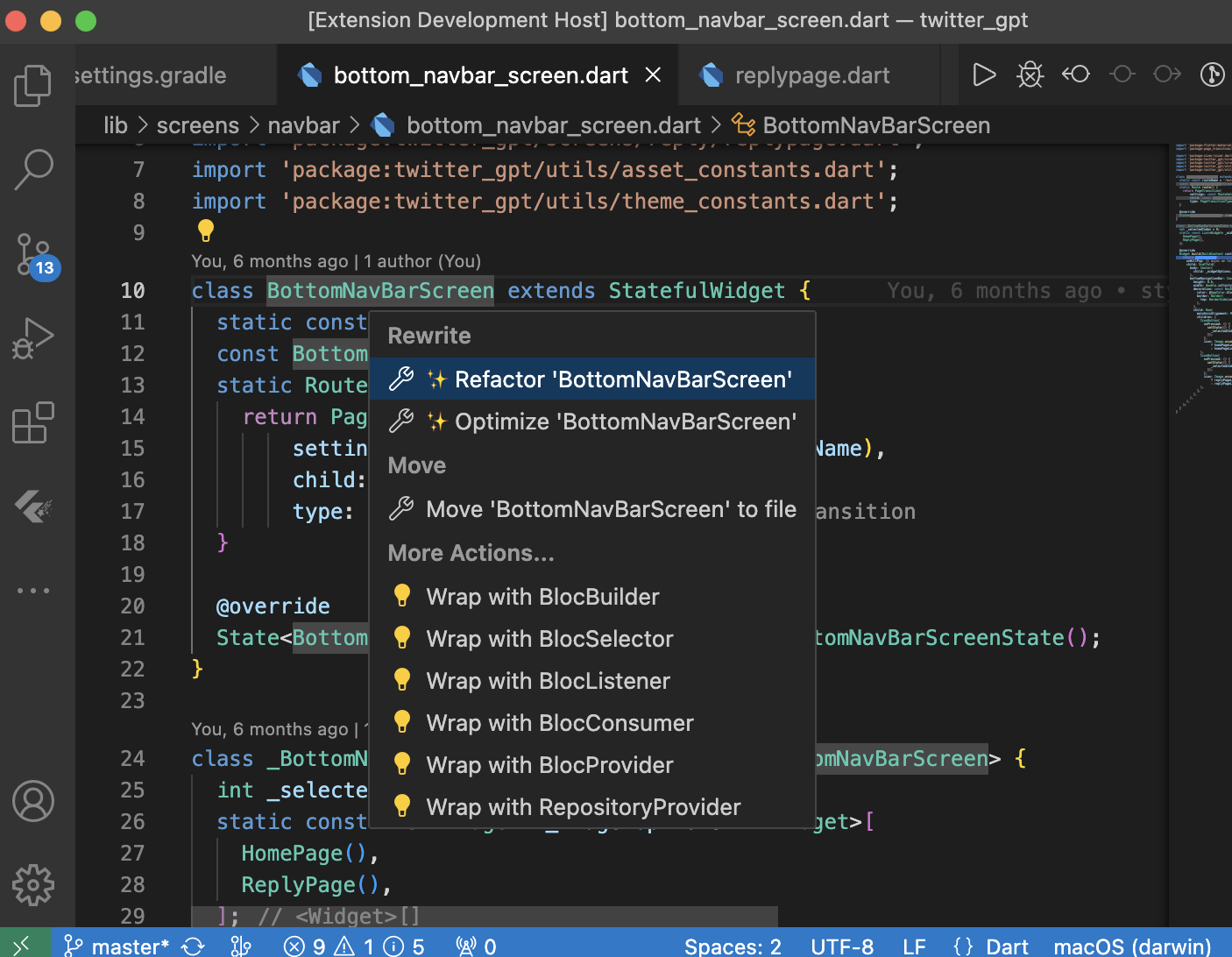
Task: Click @override on line 20
Action: (x=273, y=606)
